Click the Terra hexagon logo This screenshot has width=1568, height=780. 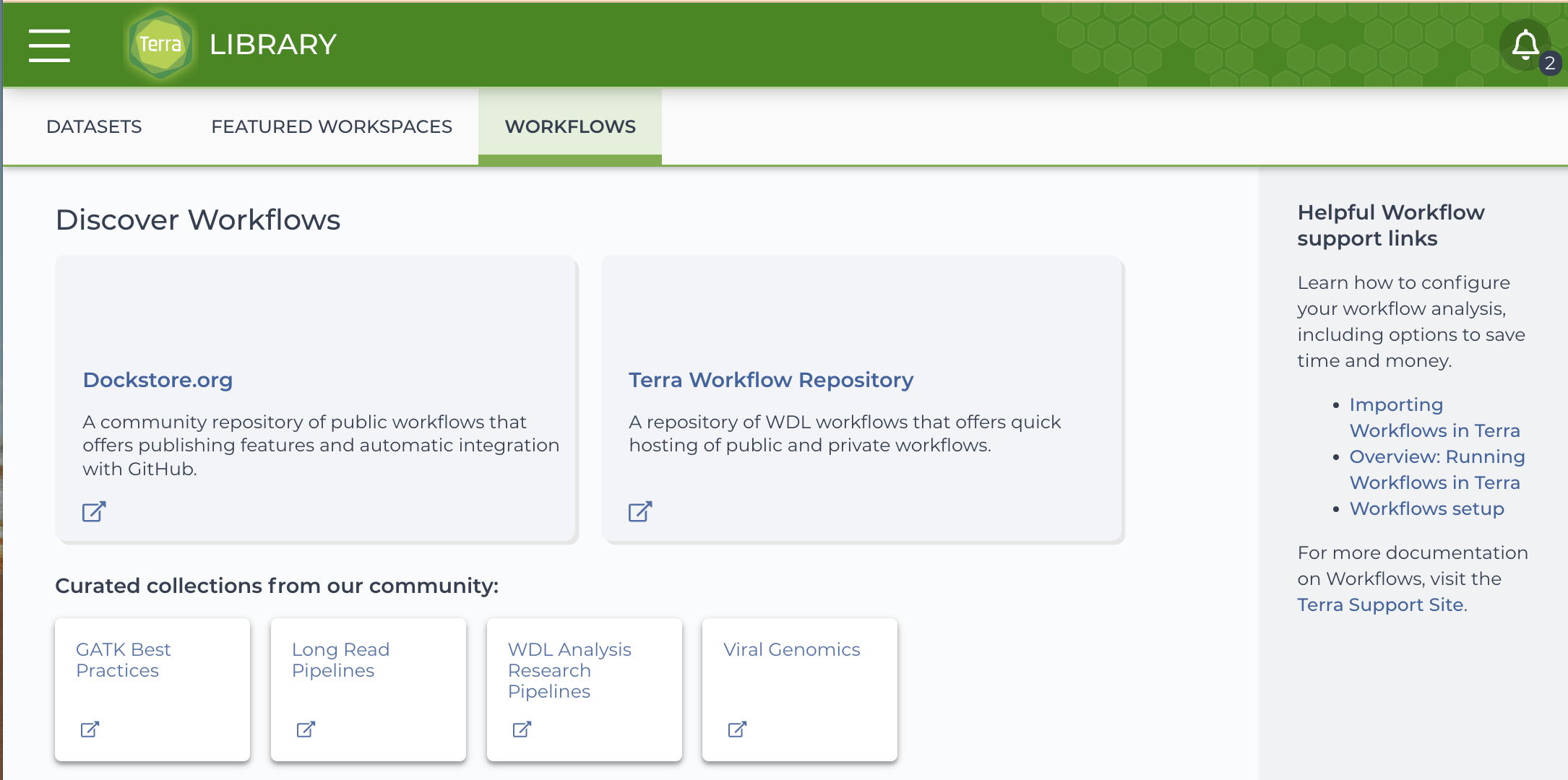tap(160, 44)
